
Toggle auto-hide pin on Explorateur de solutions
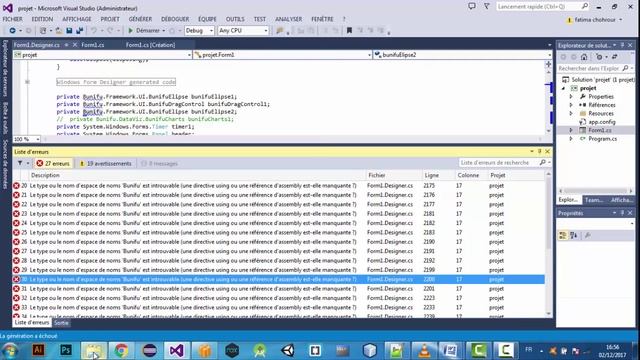622,45
